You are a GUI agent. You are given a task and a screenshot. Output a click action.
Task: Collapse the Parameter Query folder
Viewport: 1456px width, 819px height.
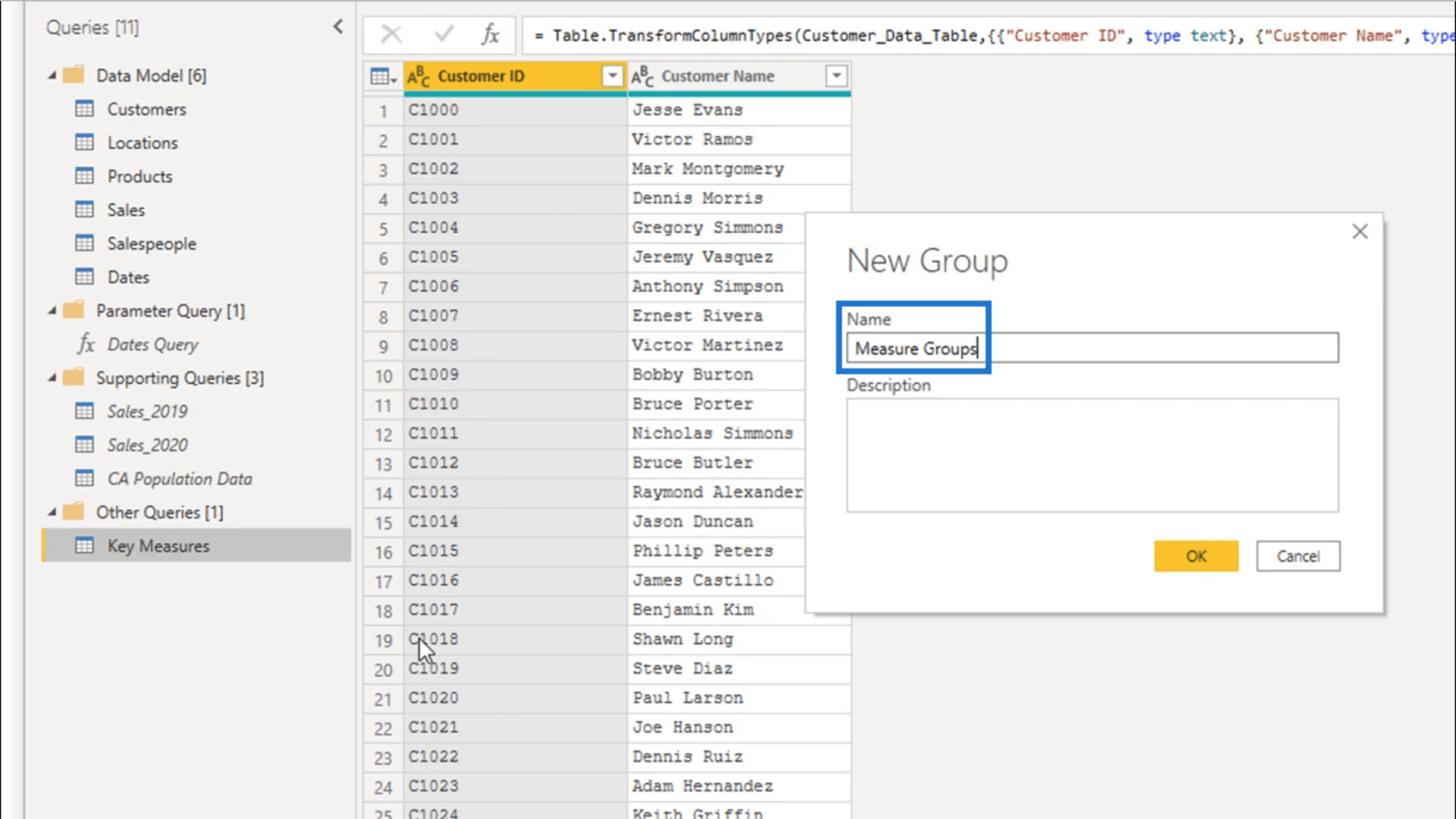[52, 310]
